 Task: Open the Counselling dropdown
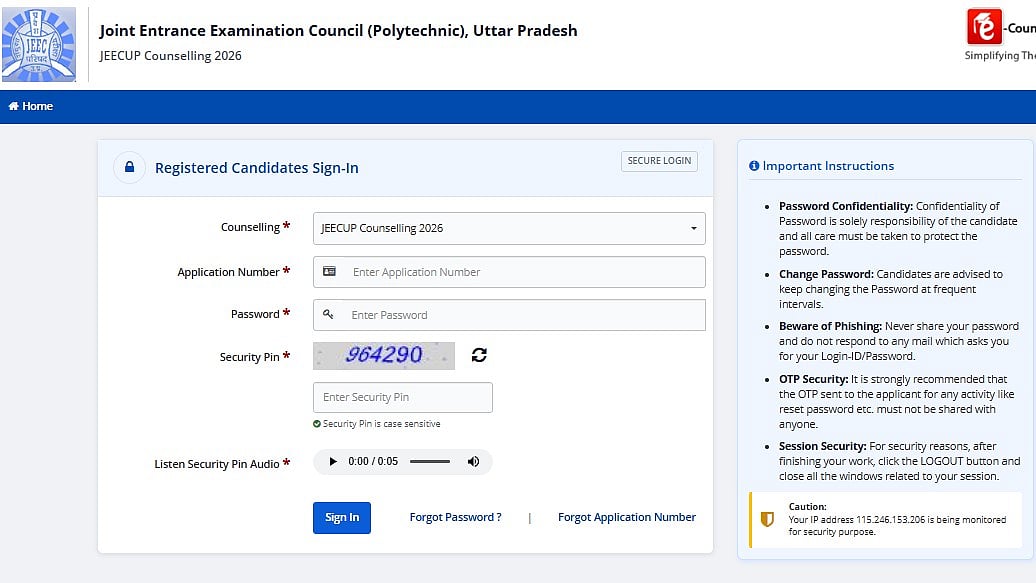point(509,228)
